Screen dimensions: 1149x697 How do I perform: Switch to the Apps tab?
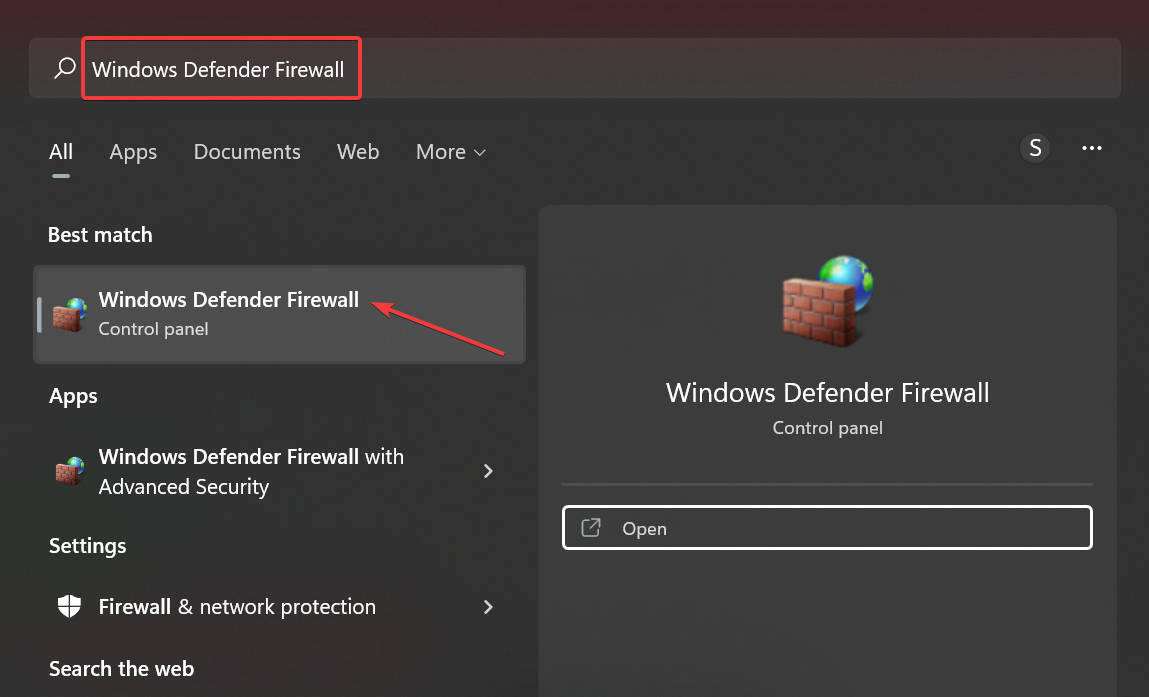(133, 152)
